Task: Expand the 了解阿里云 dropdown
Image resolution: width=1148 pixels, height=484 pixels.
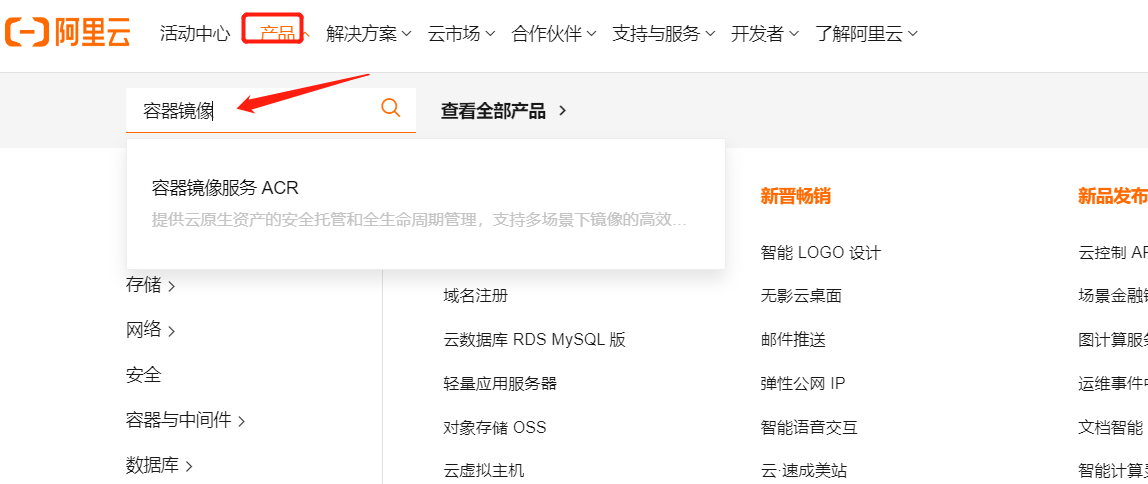Action: tap(867, 34)
